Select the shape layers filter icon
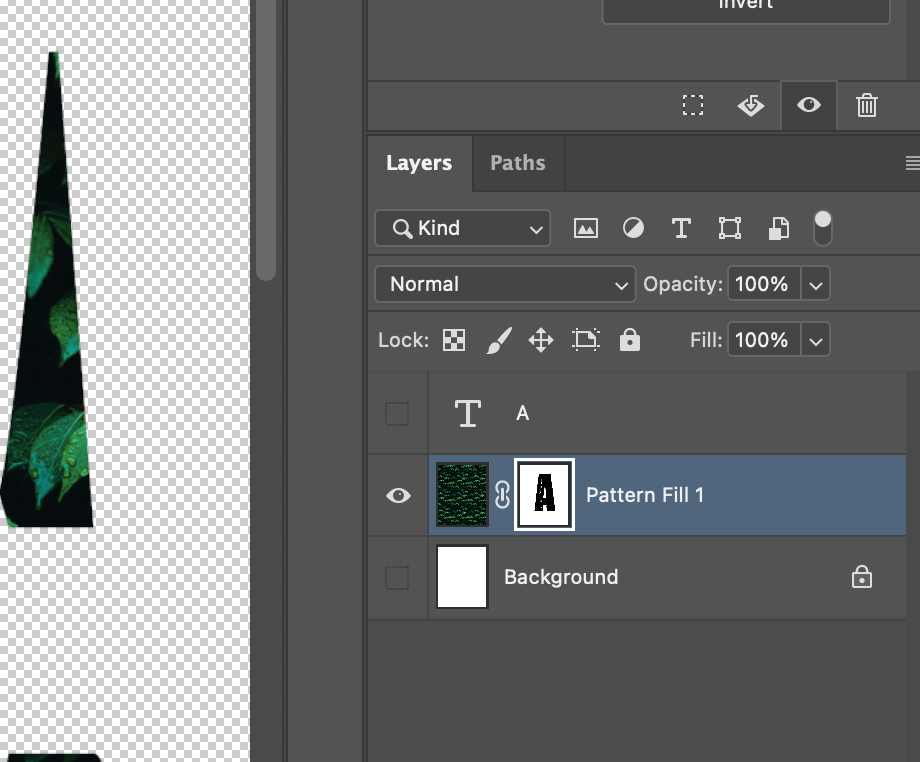This screenshot has width=920, height=762. click(x=730, y=228)
